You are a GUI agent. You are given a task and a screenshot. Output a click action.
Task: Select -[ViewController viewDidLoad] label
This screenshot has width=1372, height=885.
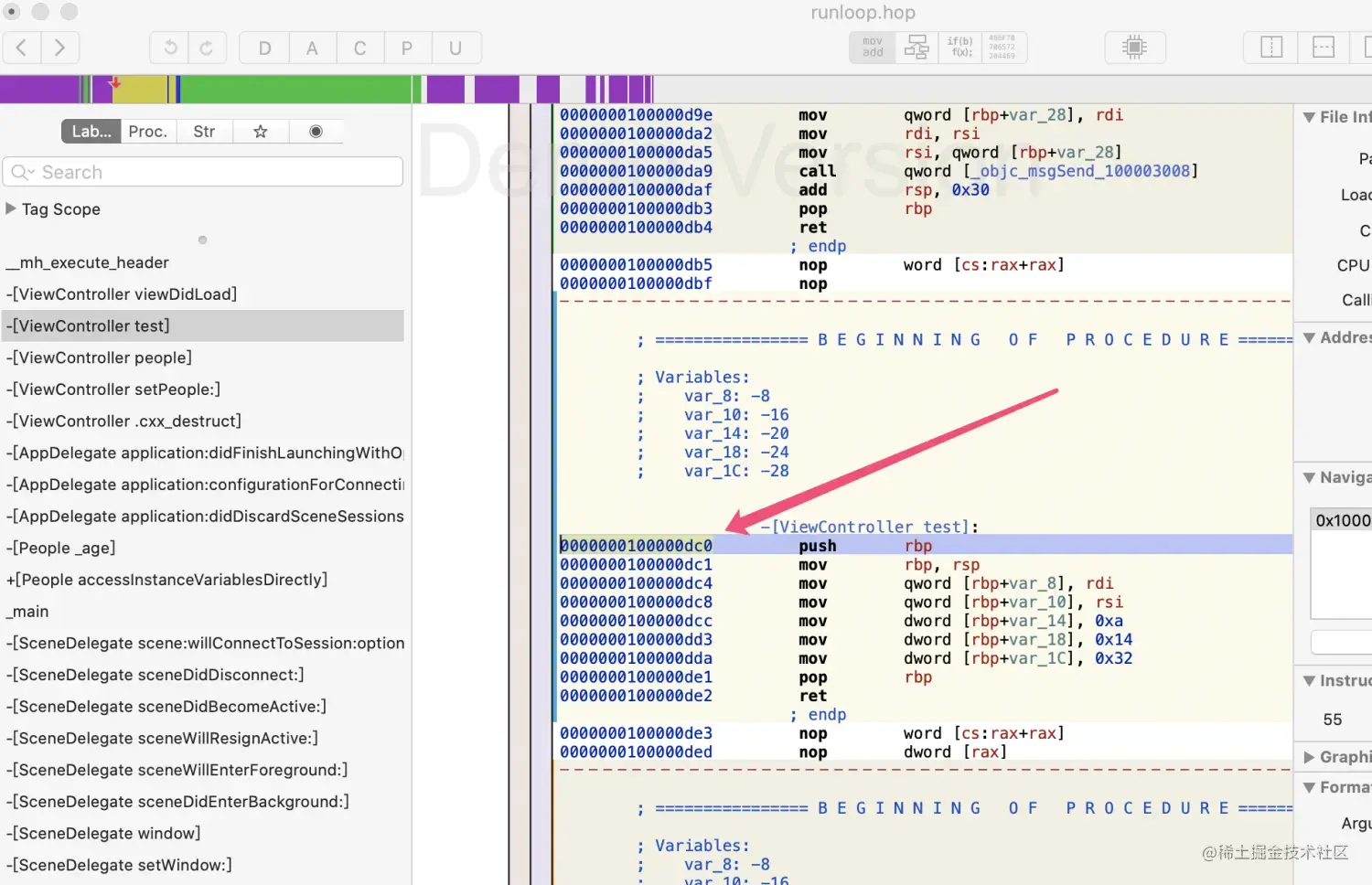click(x=202, y=294)
